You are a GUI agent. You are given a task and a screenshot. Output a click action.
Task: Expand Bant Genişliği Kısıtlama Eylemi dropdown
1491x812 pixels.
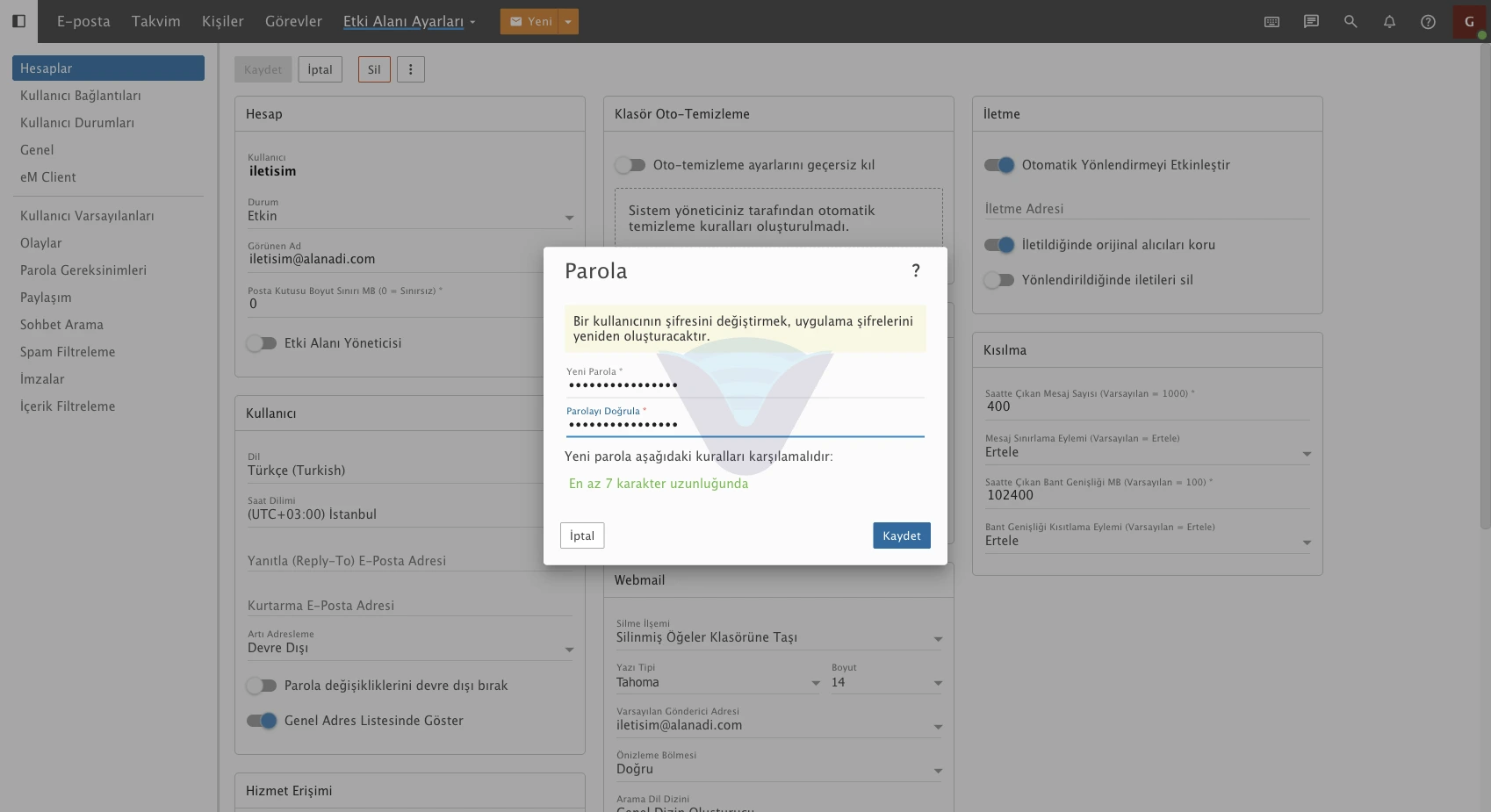(1148, 541)
